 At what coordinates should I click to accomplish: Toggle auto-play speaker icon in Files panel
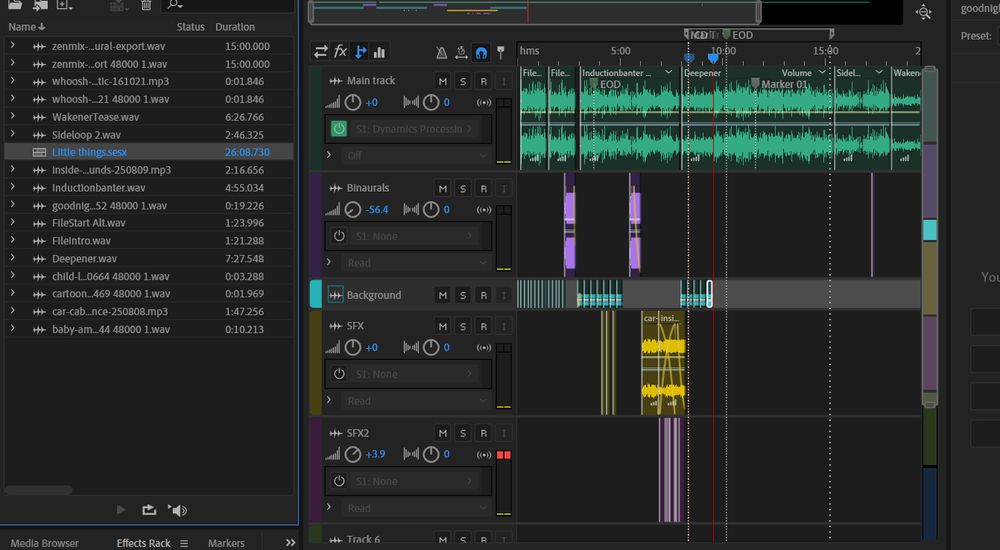[x=178, y=510]
